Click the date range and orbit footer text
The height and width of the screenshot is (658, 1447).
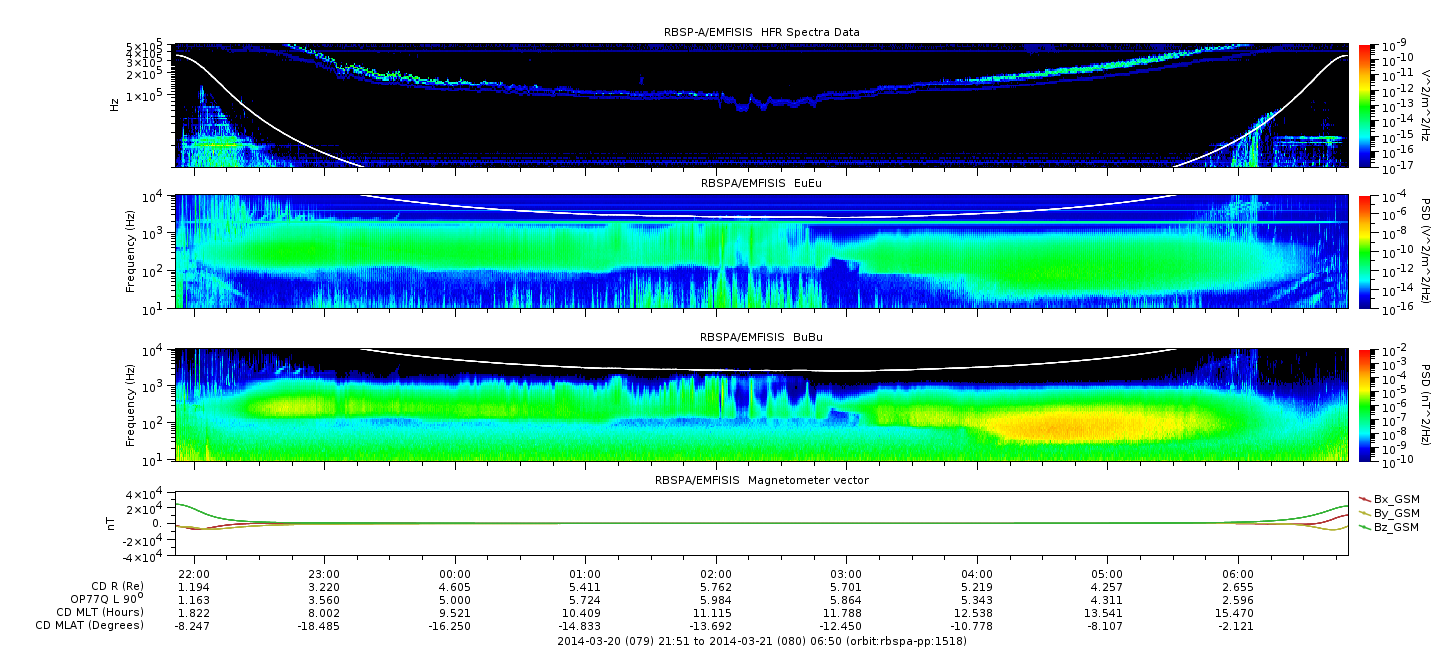(761, 639)
